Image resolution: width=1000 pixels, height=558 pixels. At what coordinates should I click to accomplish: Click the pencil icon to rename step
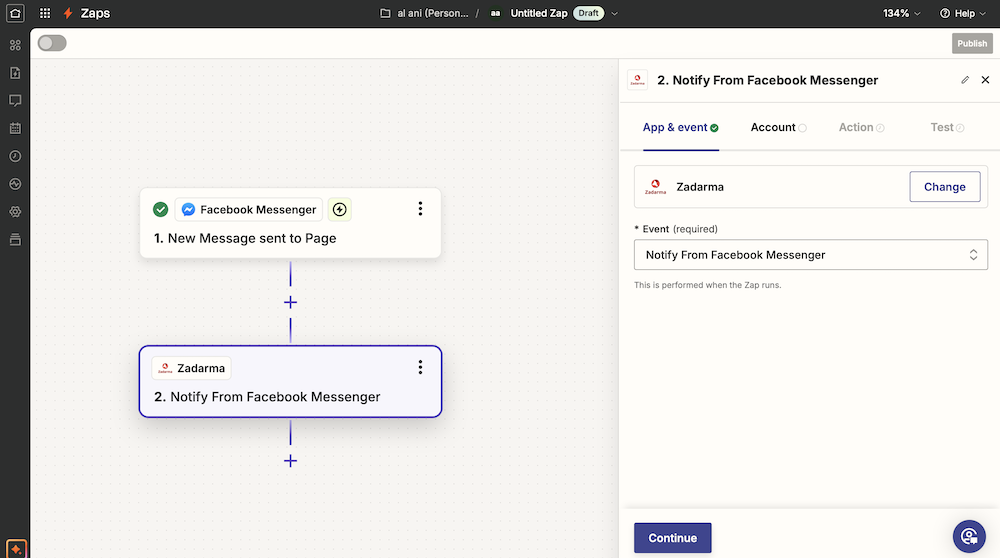[x=965, y=80]
